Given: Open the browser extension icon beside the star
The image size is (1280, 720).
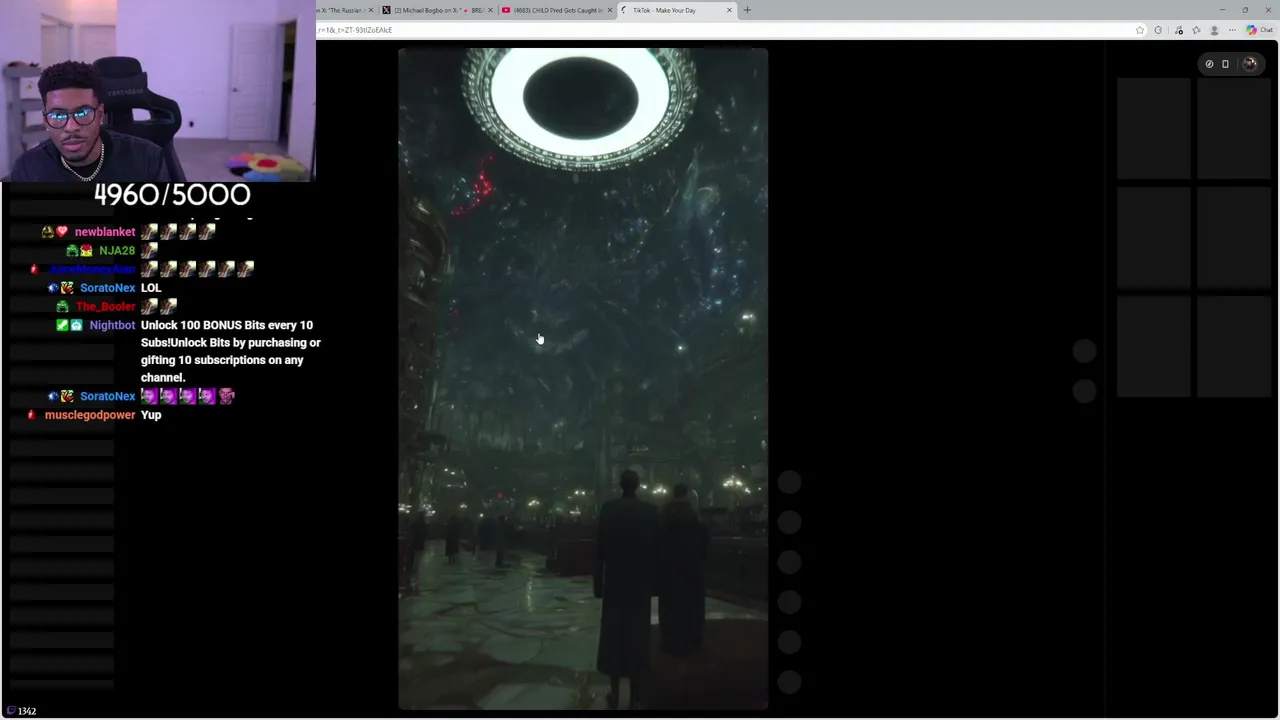Looking at the screenshot, I should tap(1158, 30).
